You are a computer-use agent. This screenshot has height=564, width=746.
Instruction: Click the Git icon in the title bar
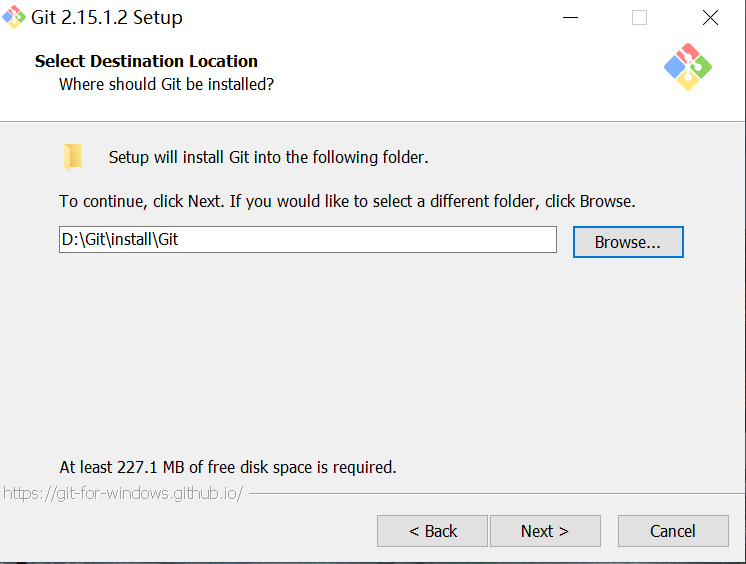(14, 17)
